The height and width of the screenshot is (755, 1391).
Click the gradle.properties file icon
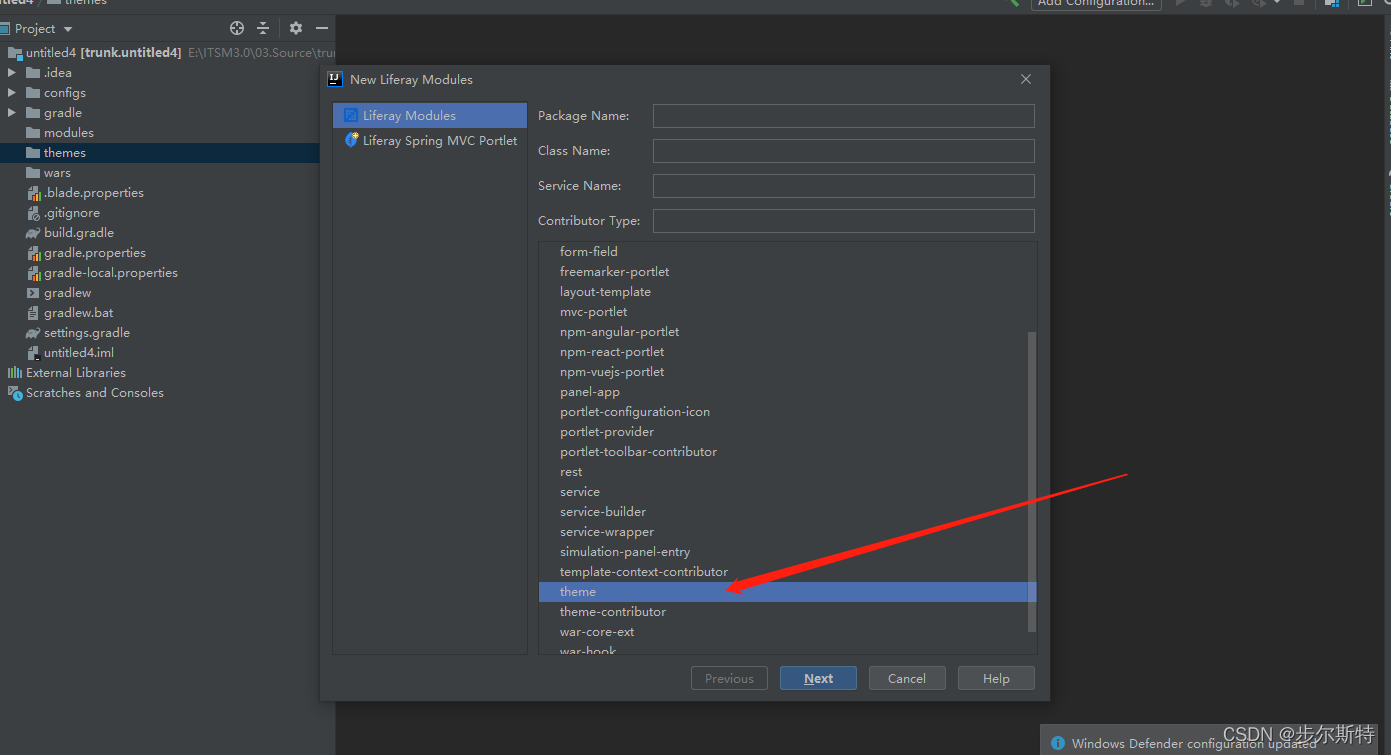pos(33,253)
